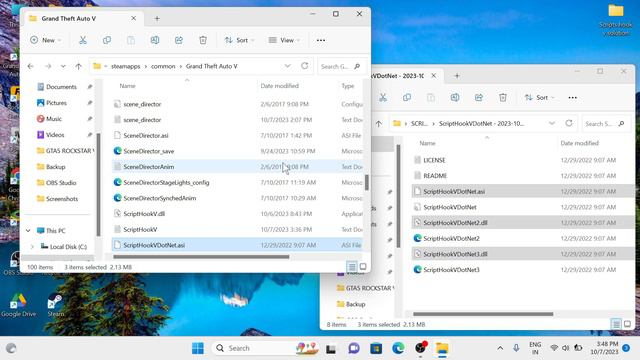Click Share icon in Grand Theft Auto V window
640x360 pixels.
(x=179, y=40)
